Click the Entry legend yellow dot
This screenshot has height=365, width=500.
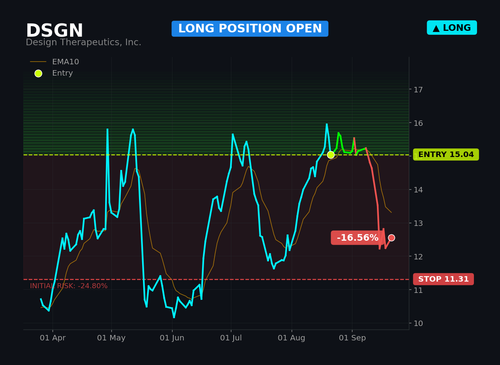click(38, 73)
